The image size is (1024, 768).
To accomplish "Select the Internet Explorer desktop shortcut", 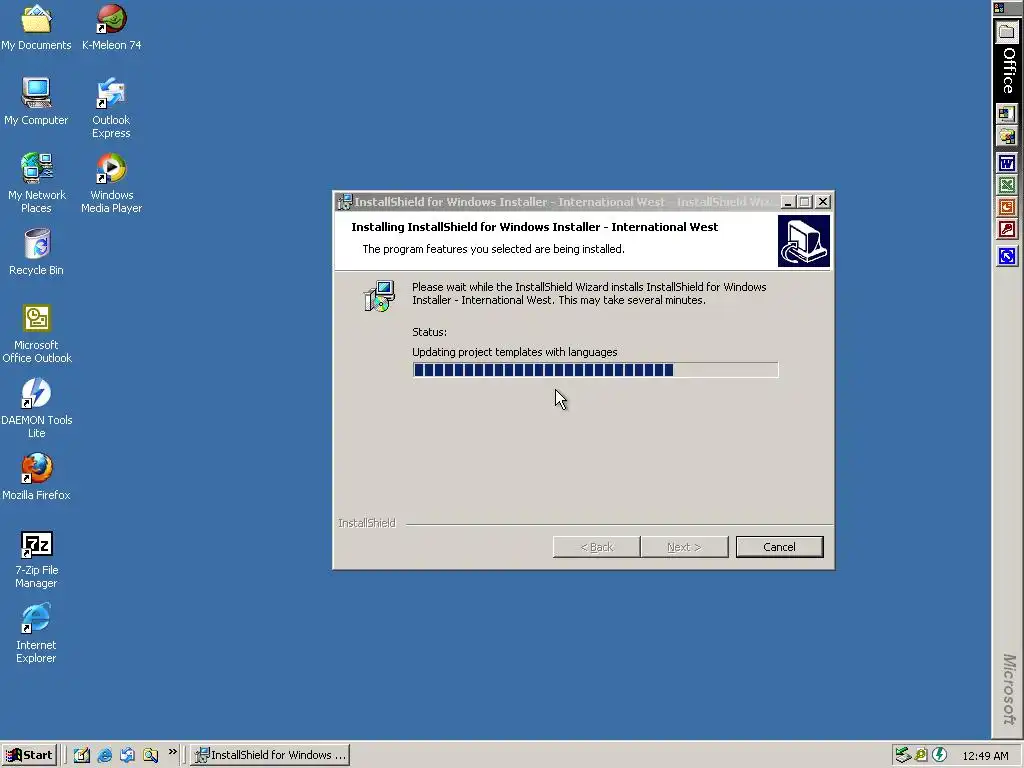I will 36,634.
